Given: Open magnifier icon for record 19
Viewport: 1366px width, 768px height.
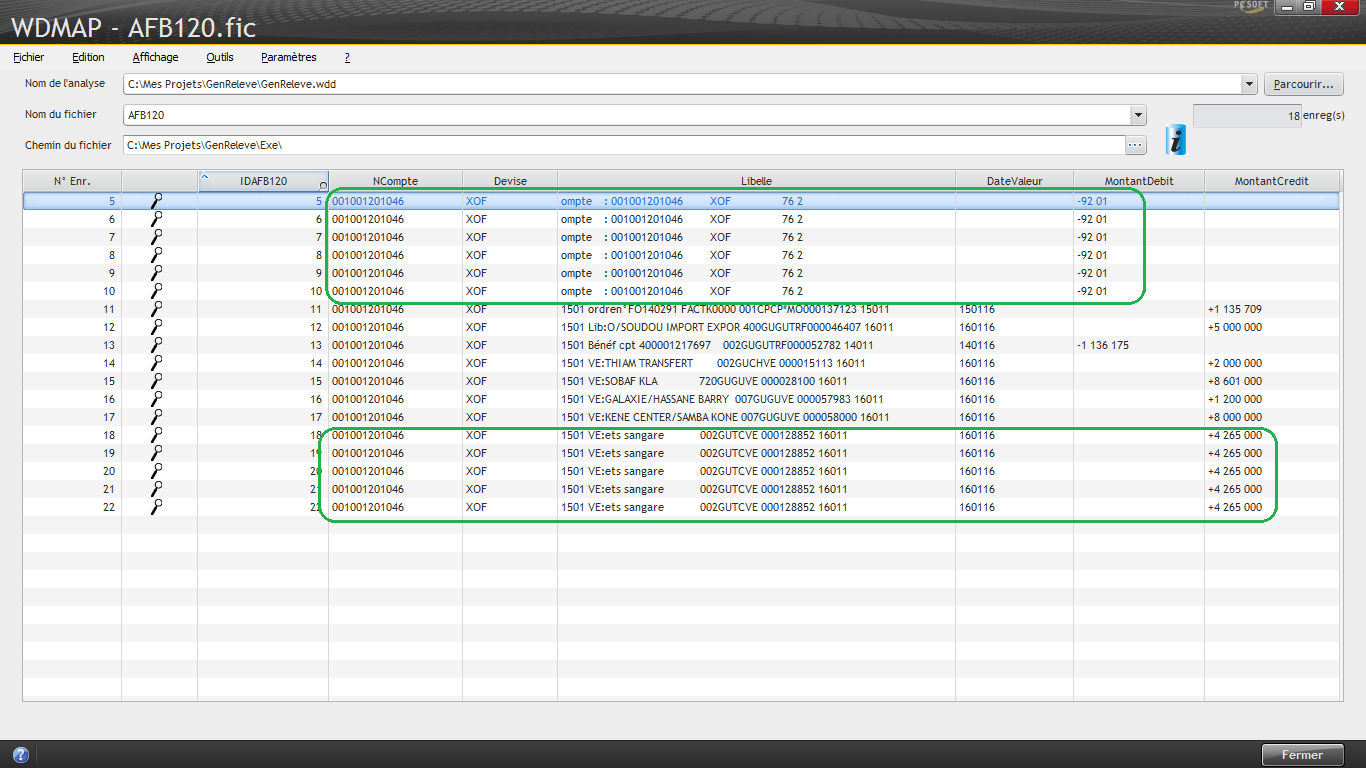Looking at the screenshot, I should pyautogui.click(x=157, y=453).
